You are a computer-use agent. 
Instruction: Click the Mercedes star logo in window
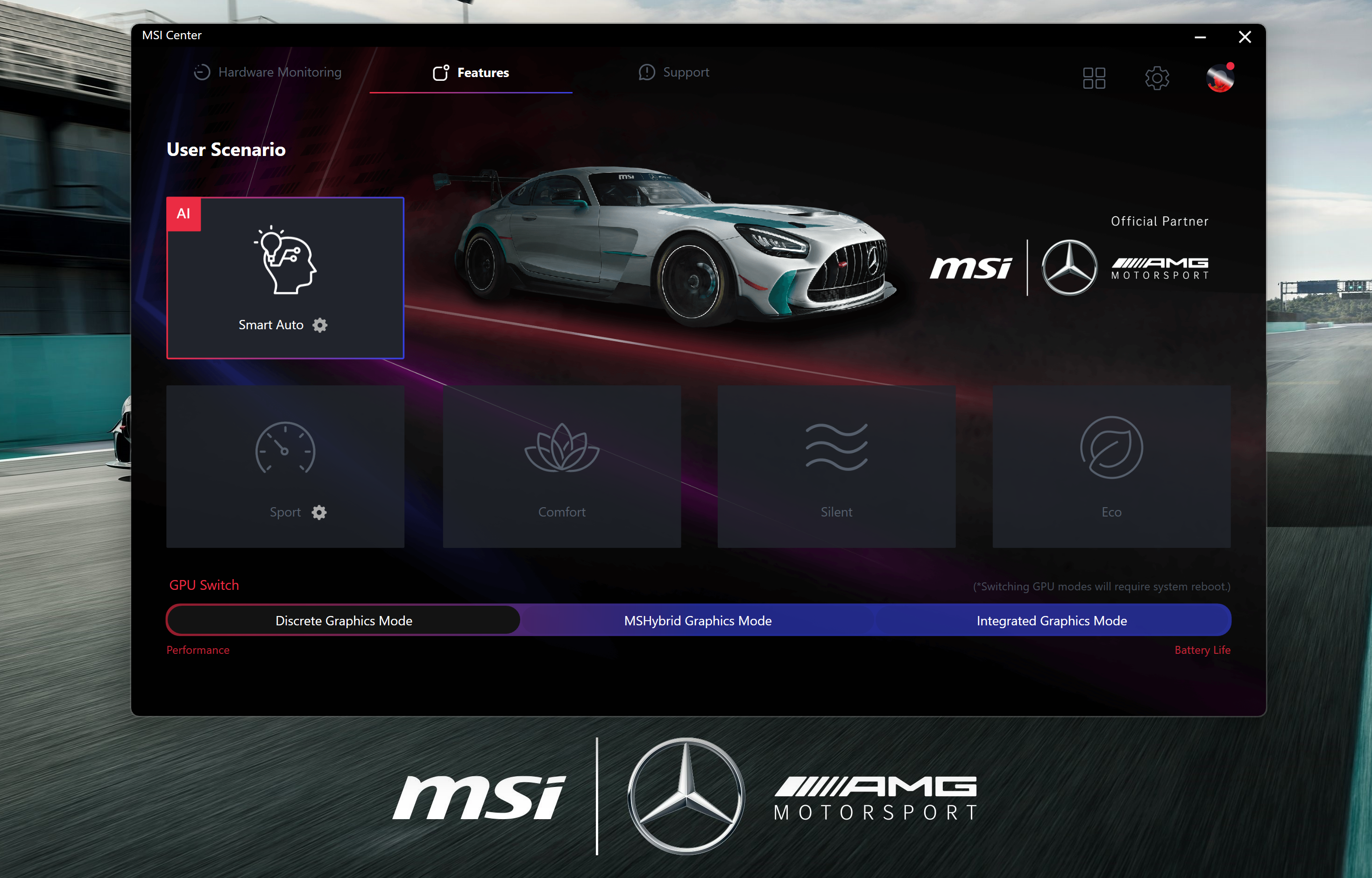pyautogui.click(x=1069, y=268)
